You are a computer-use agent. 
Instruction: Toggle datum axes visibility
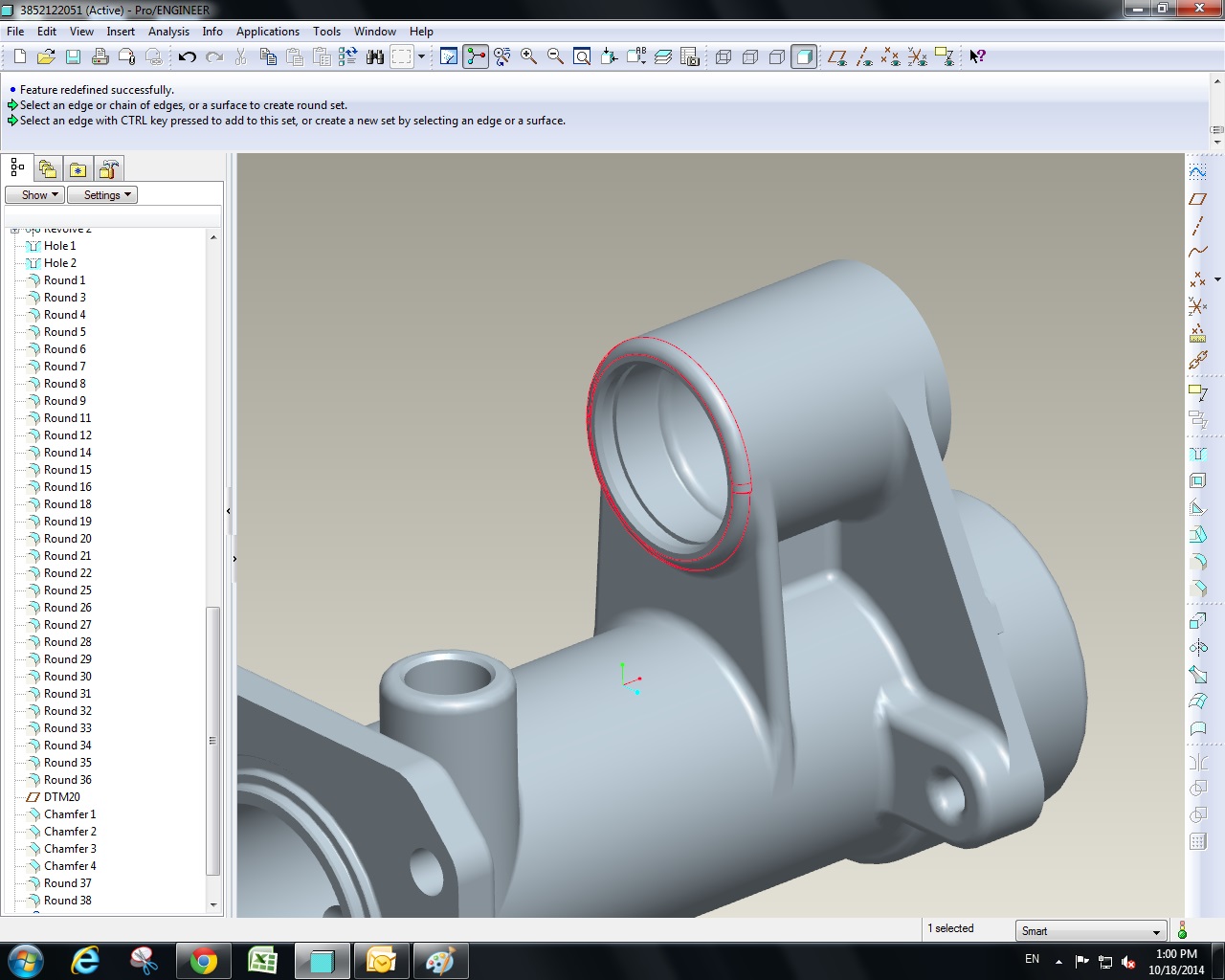pos(864,56)
